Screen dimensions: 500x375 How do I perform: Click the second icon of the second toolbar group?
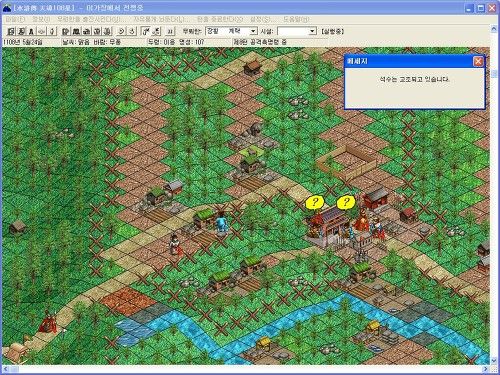[x=76, y=31]
